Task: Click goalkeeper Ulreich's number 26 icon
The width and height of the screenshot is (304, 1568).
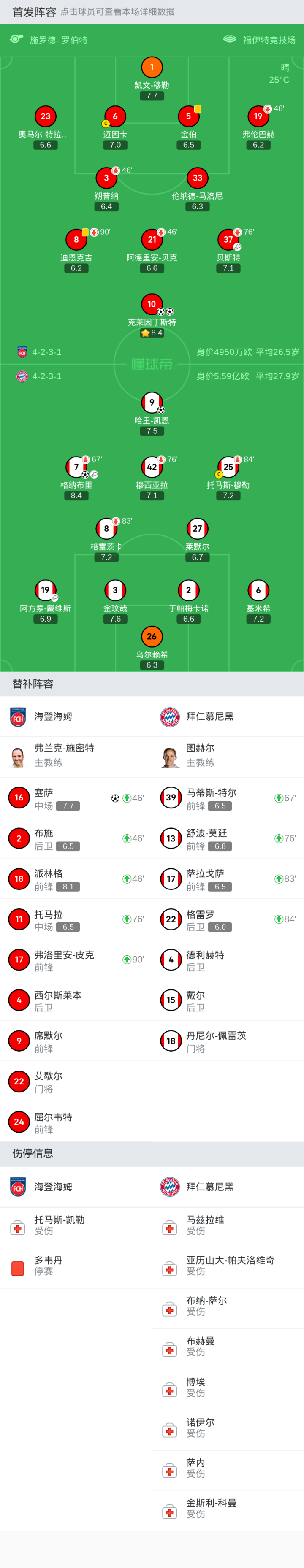Action: pos(152,637)
